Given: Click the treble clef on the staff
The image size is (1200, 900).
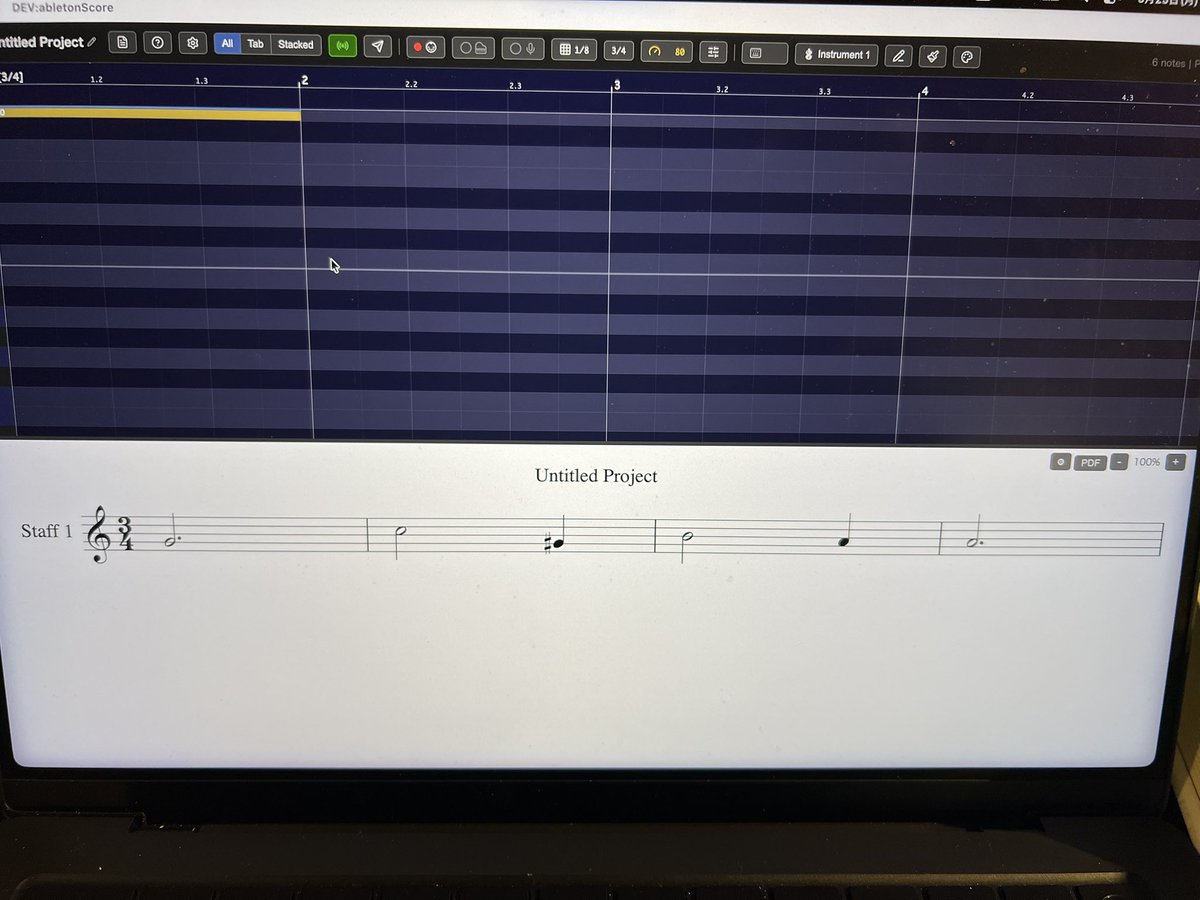Looking at the screenshot, I should (100, 535).
